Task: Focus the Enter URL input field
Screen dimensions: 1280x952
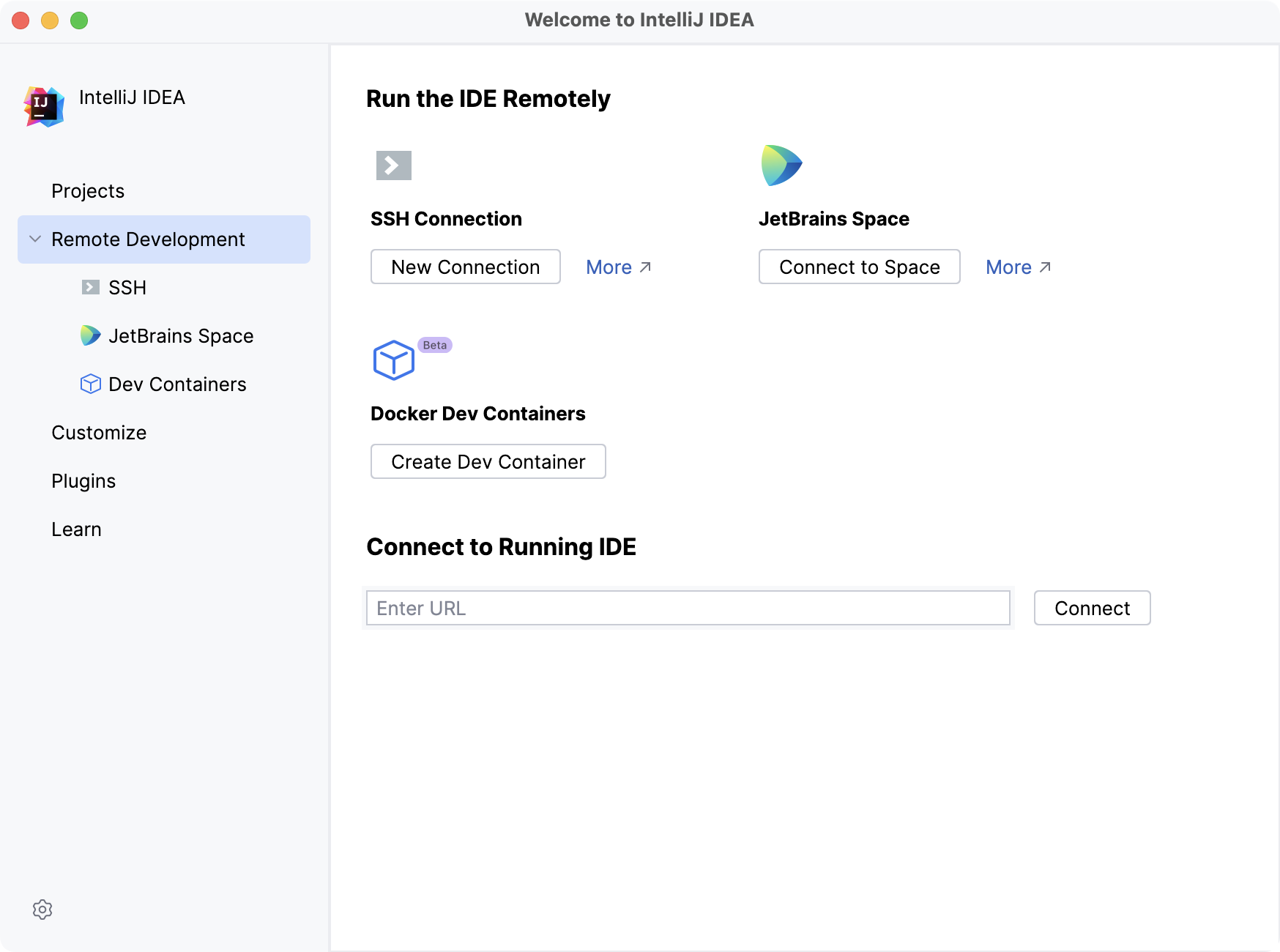Action: click(x=688, y=608)
